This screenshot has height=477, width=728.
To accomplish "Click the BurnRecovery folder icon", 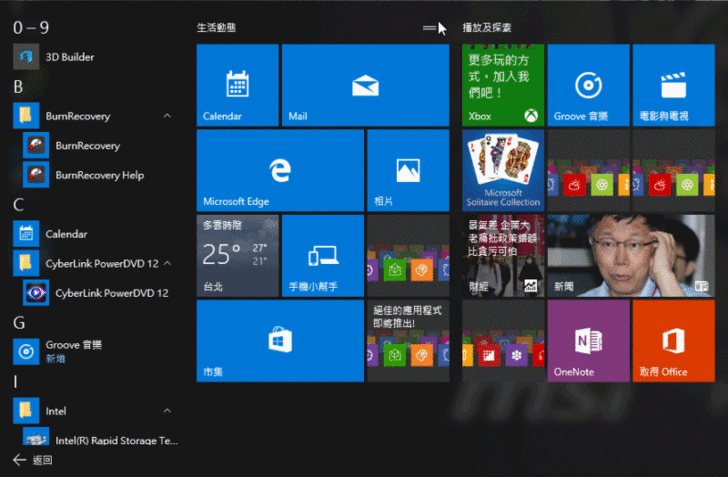I will [26, 116].
